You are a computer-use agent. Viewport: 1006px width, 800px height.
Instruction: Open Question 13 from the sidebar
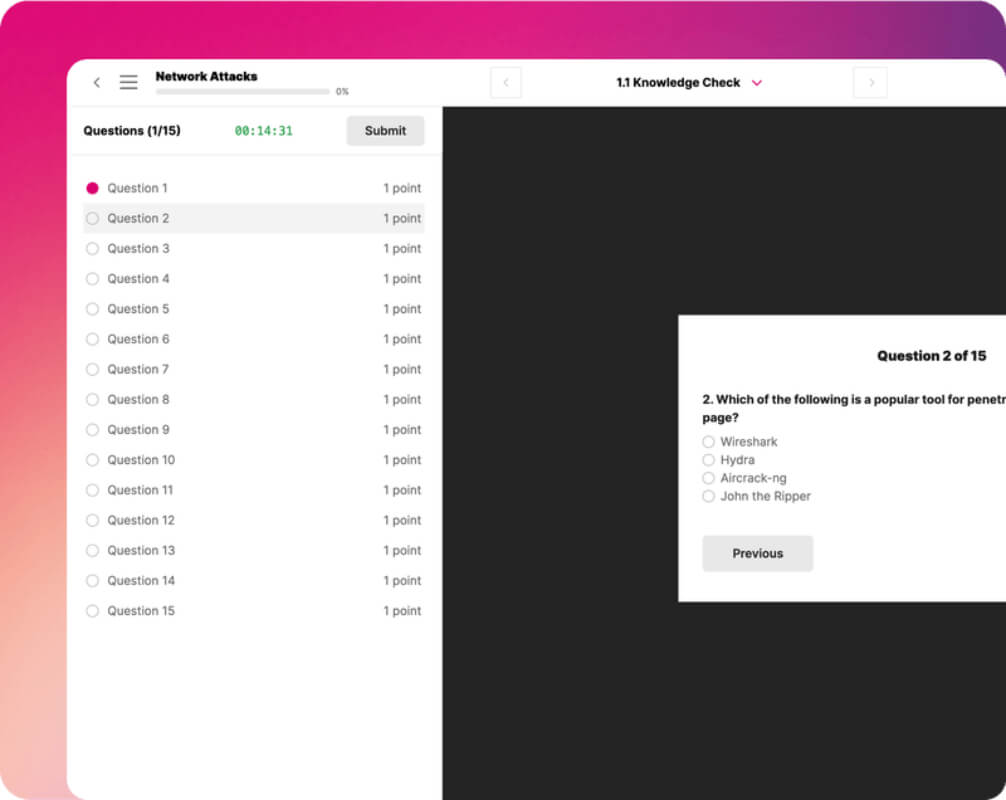[x=253, y=550]
